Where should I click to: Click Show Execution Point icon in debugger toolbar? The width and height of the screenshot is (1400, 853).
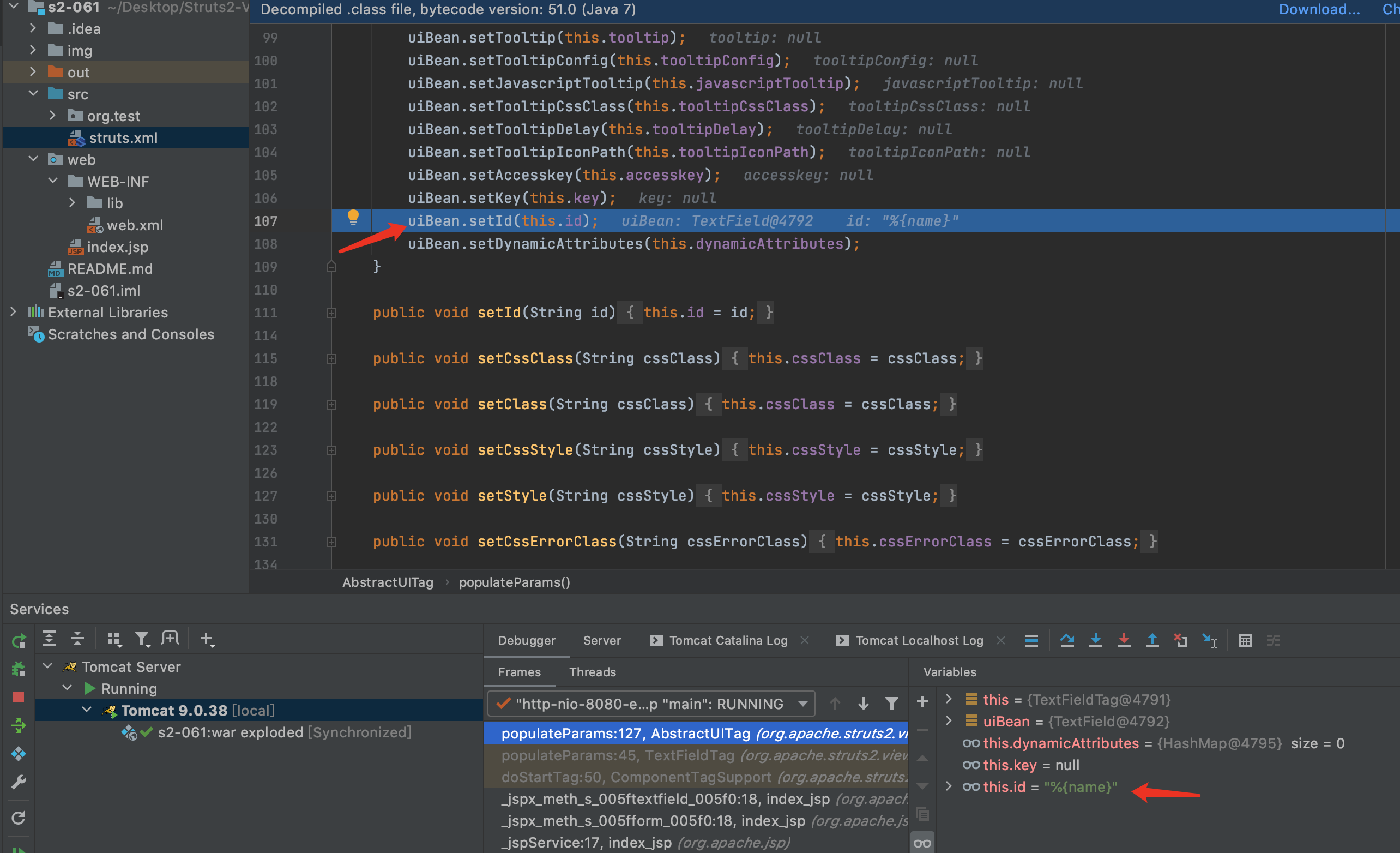click(1031, 640)
